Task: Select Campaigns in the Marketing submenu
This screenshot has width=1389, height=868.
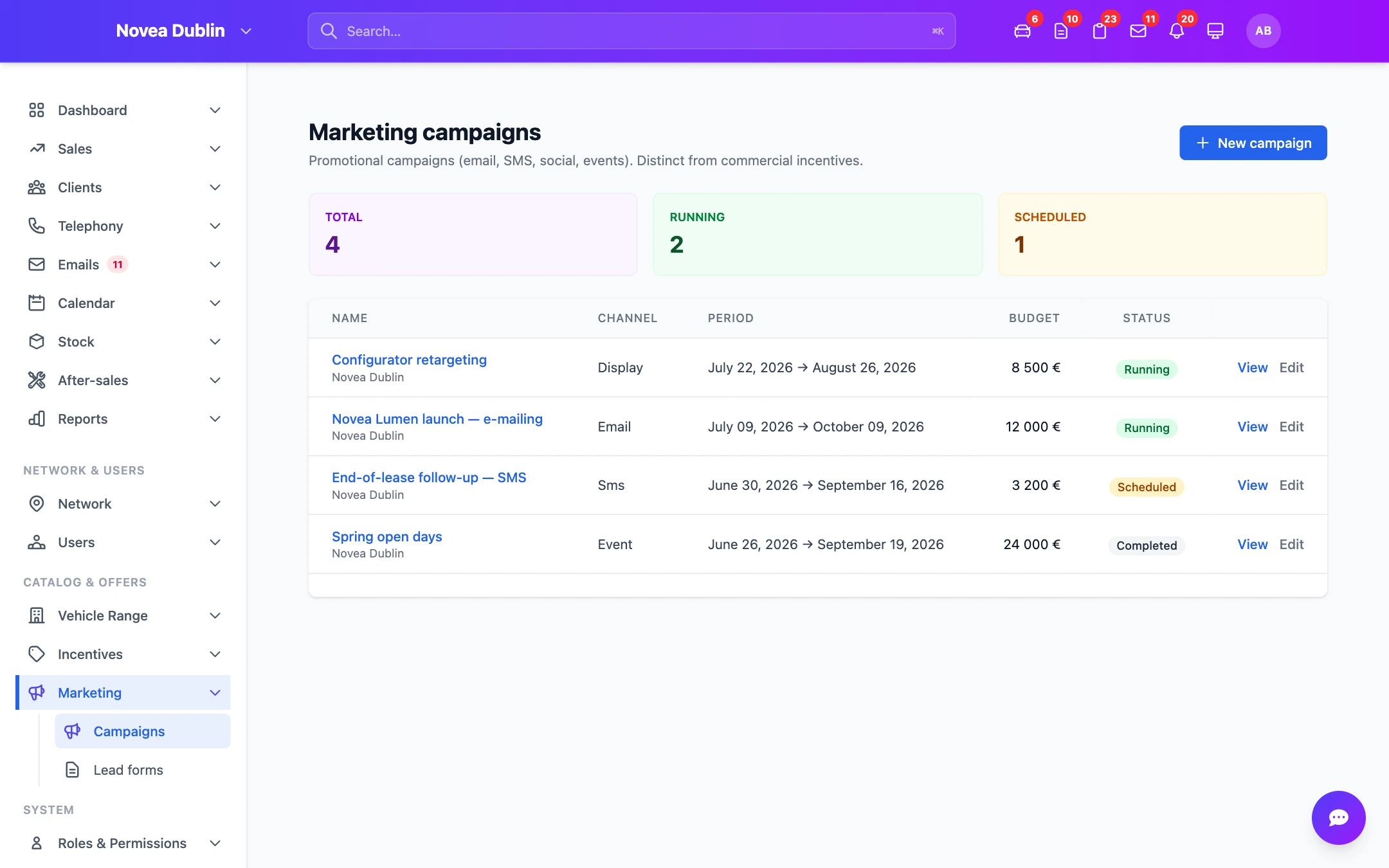Action: click(x=143, y=731)
